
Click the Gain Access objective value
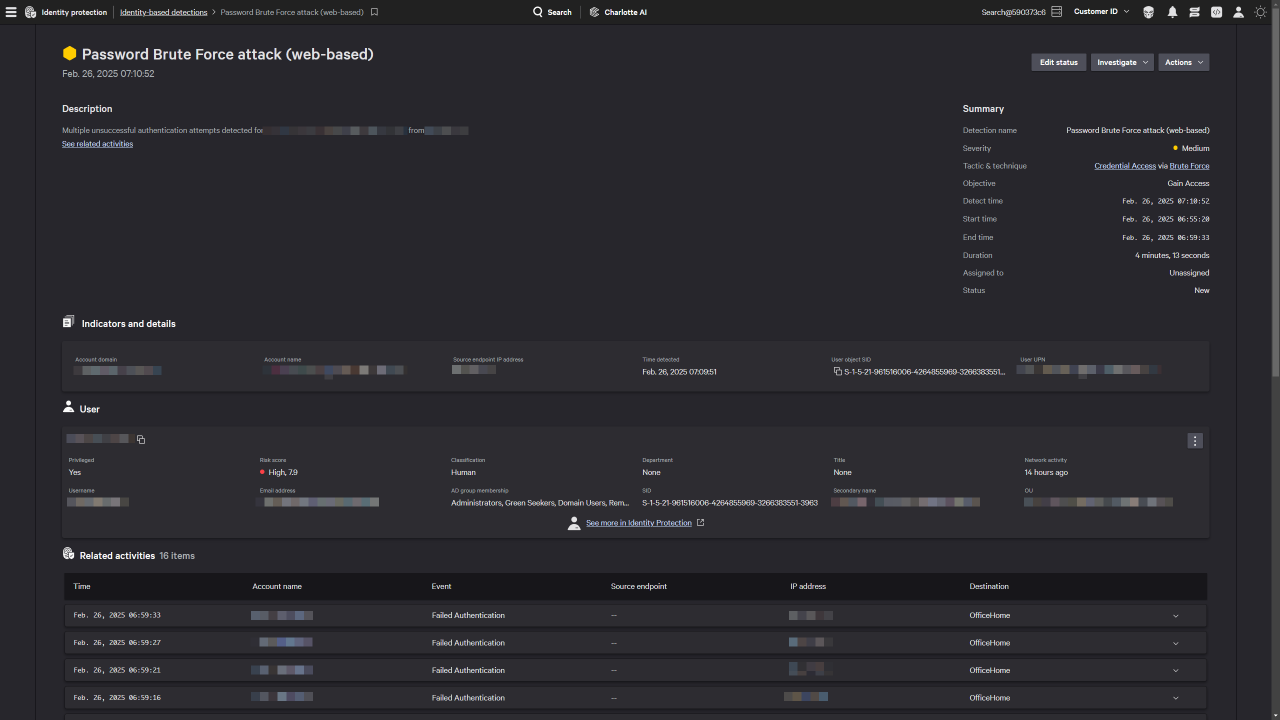[1188, 184]
